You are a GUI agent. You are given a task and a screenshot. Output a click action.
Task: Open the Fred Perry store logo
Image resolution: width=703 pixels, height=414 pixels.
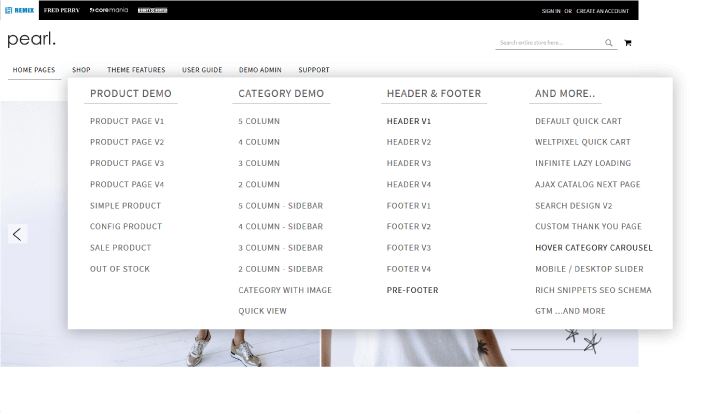62,10
